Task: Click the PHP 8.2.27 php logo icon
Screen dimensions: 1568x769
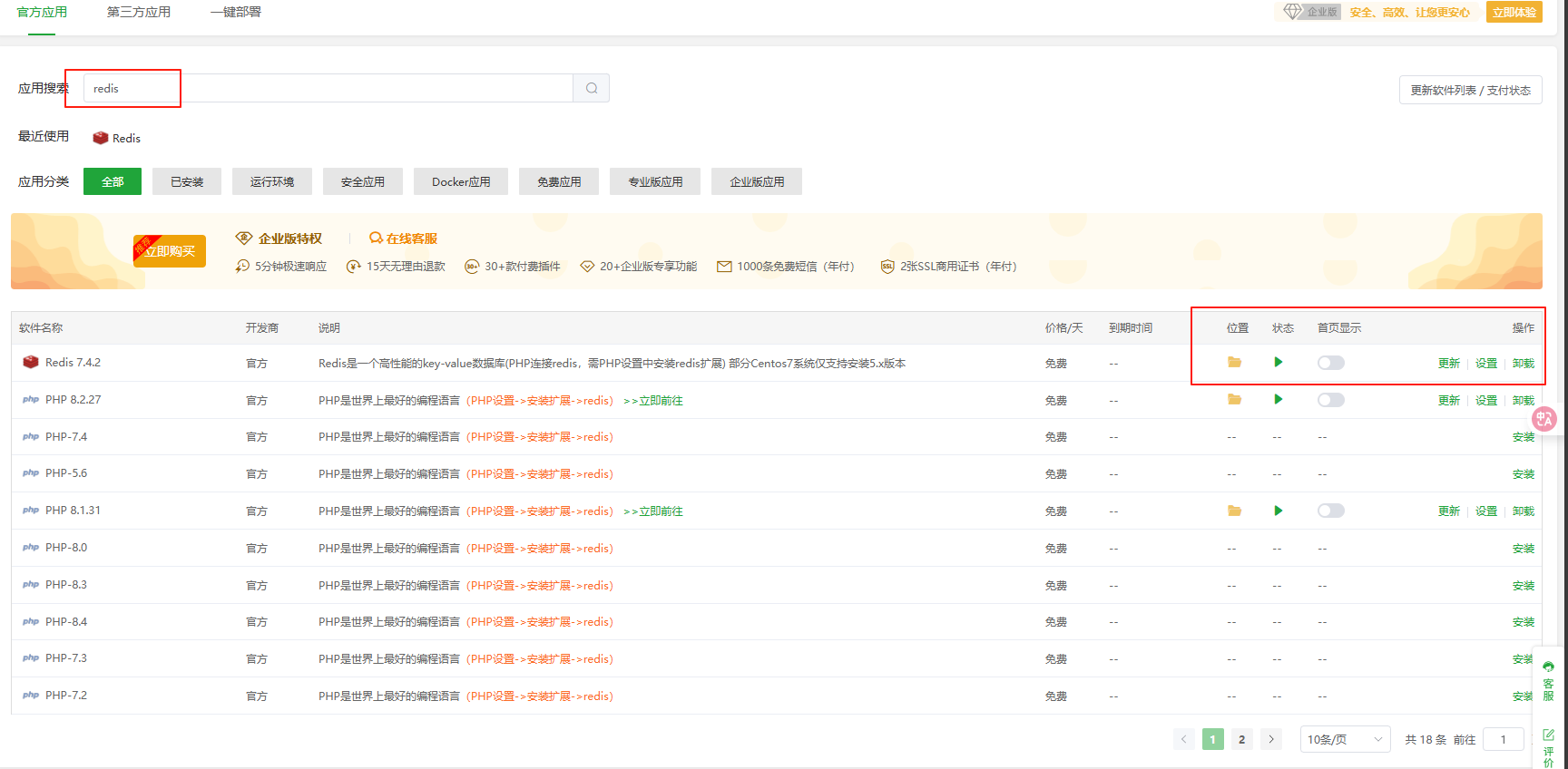Action: pos(31,399)
